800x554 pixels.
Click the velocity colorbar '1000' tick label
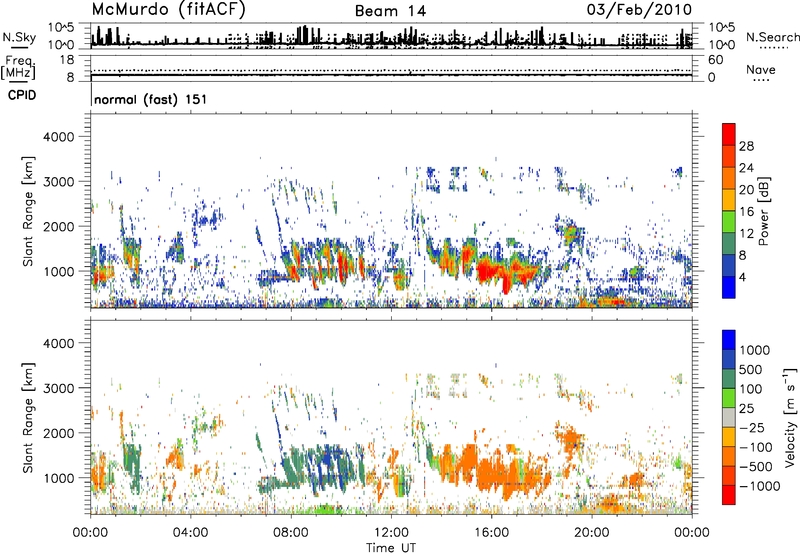point(755,350)
